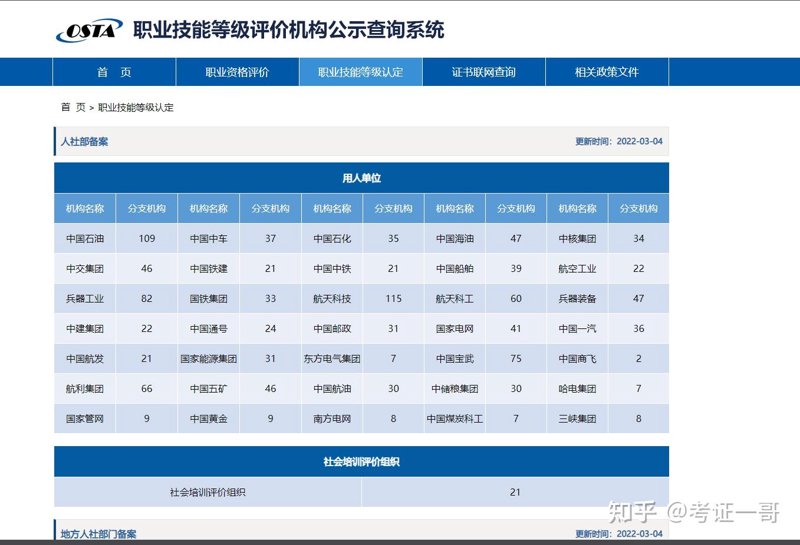
Task: Select the 中国一汽 cell
Action: tap(577, 329)
